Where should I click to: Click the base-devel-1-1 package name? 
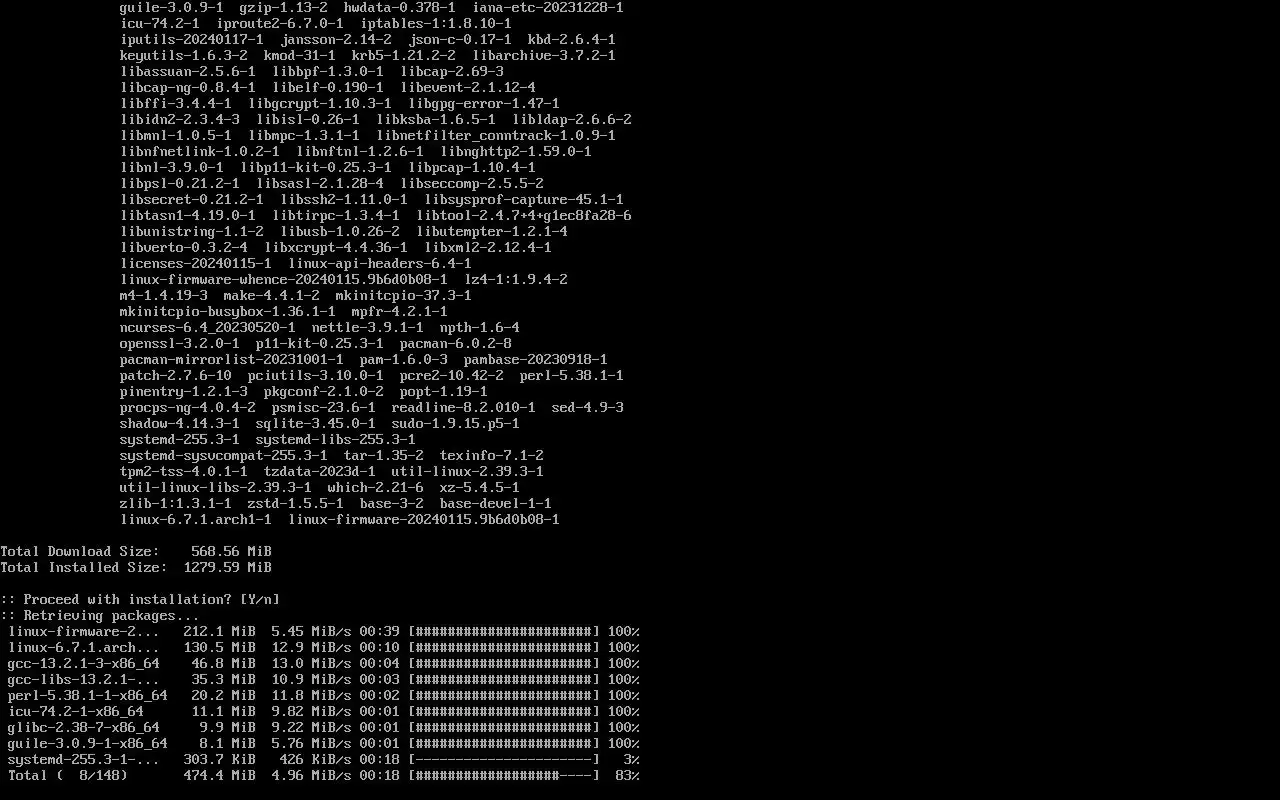496,504
